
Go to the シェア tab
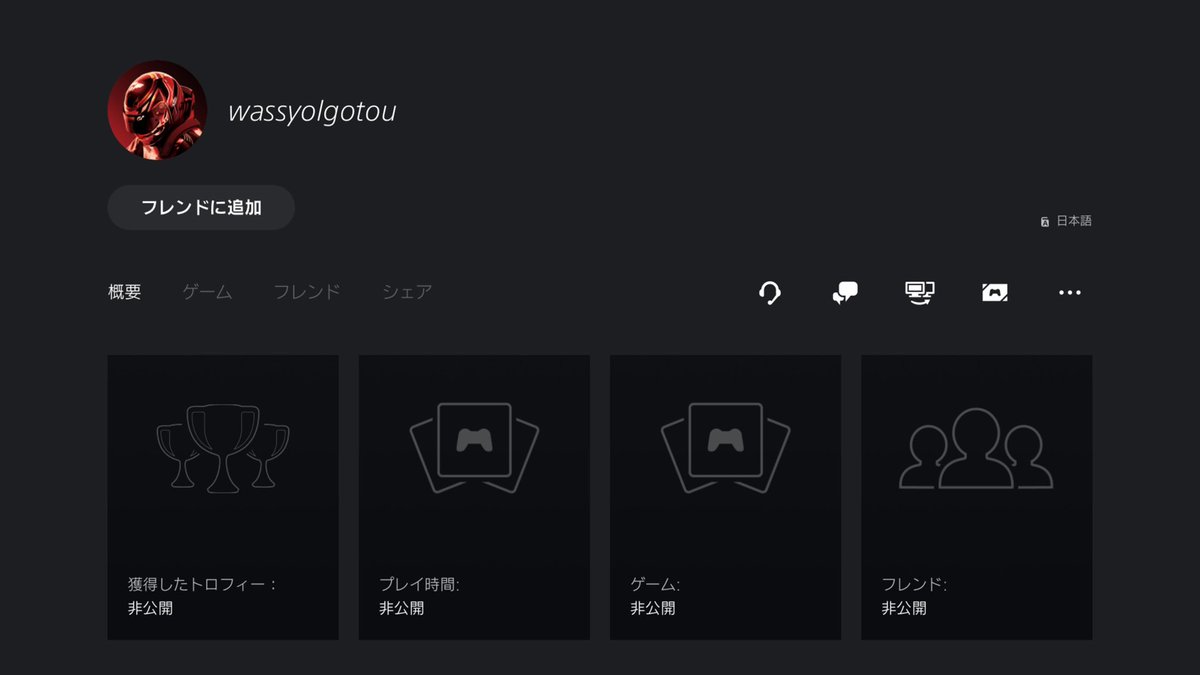pos(407,292)
